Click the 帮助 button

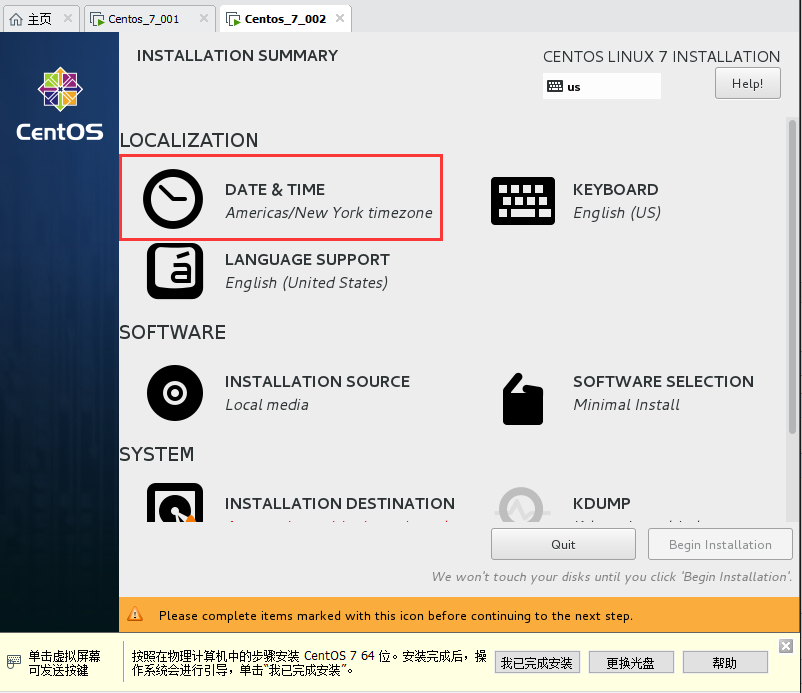tap(725, 663)
